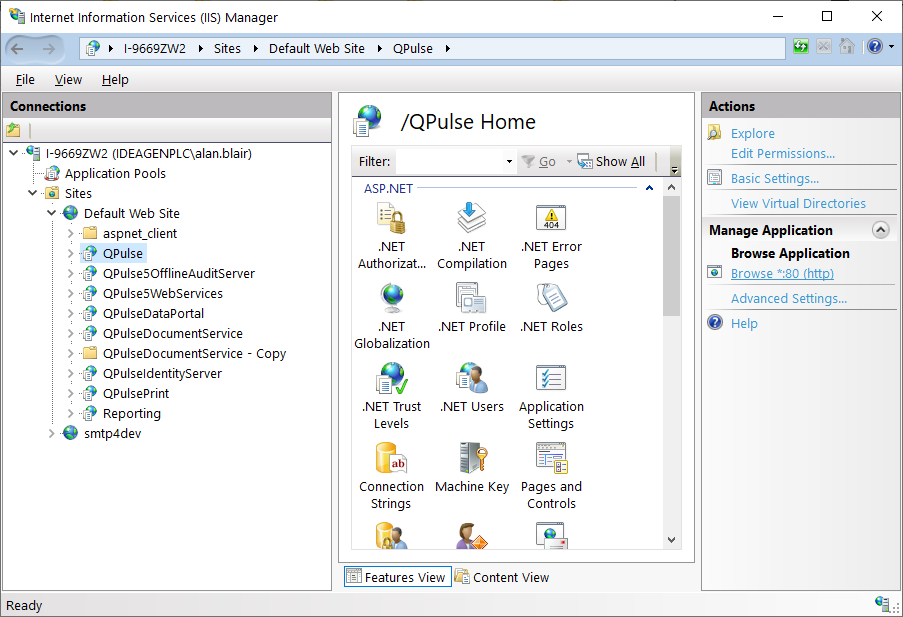Select the QPulseDataPortal application

point(153,313)
